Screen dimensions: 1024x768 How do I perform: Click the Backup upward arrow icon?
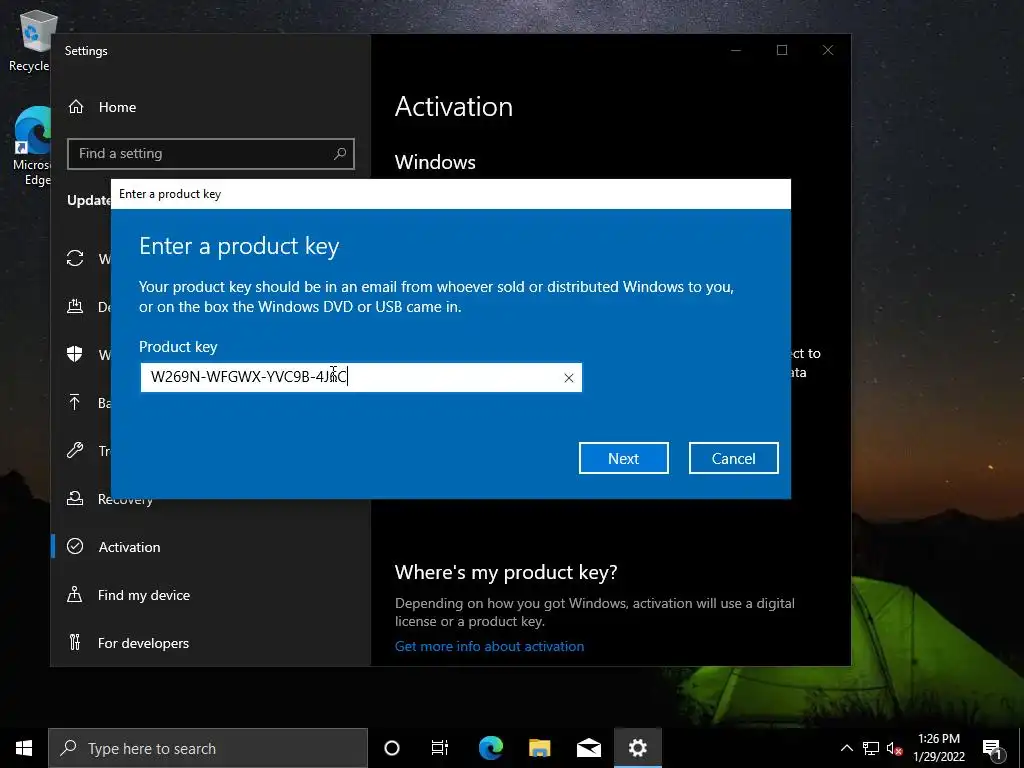pos(75,402)
